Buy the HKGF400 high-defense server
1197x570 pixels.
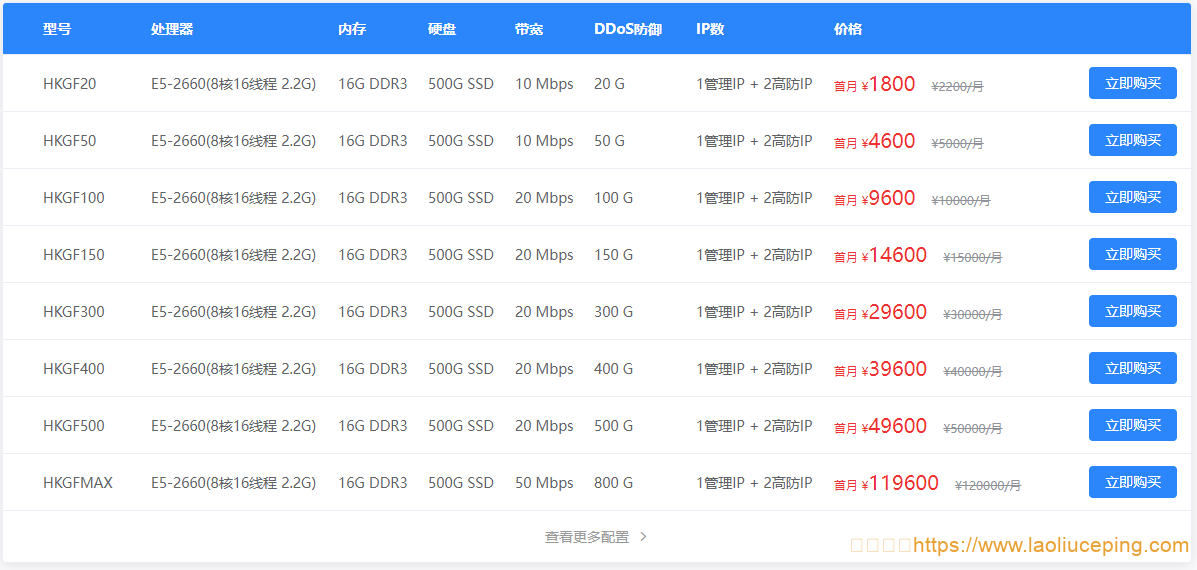tap(1133, 369)
